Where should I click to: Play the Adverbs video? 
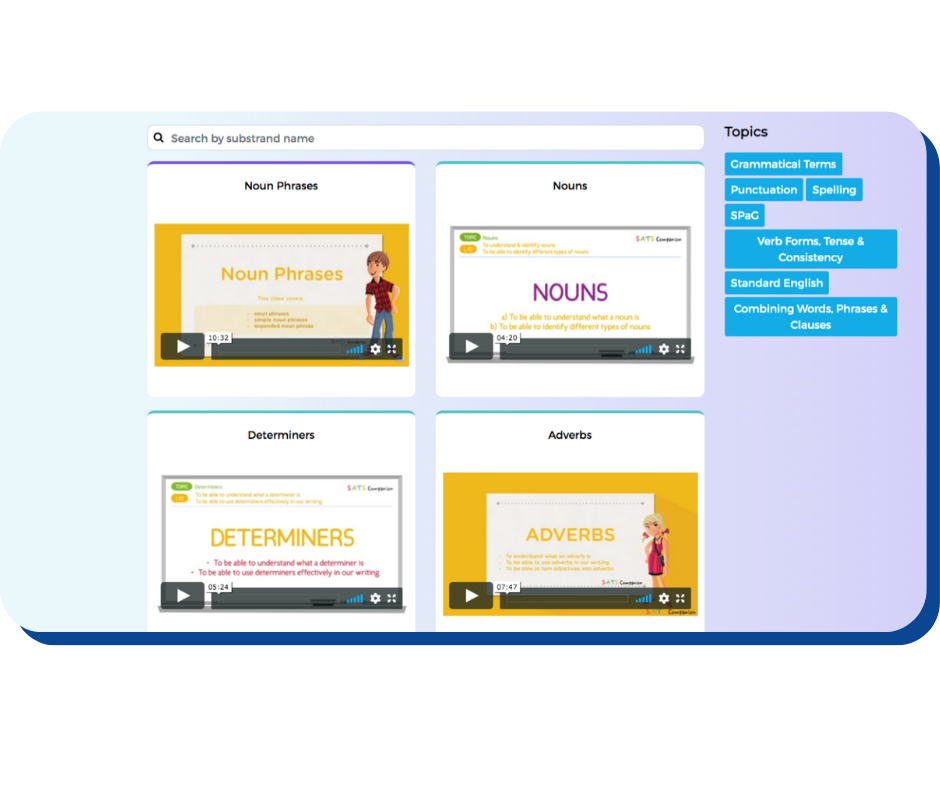[471, 596]
